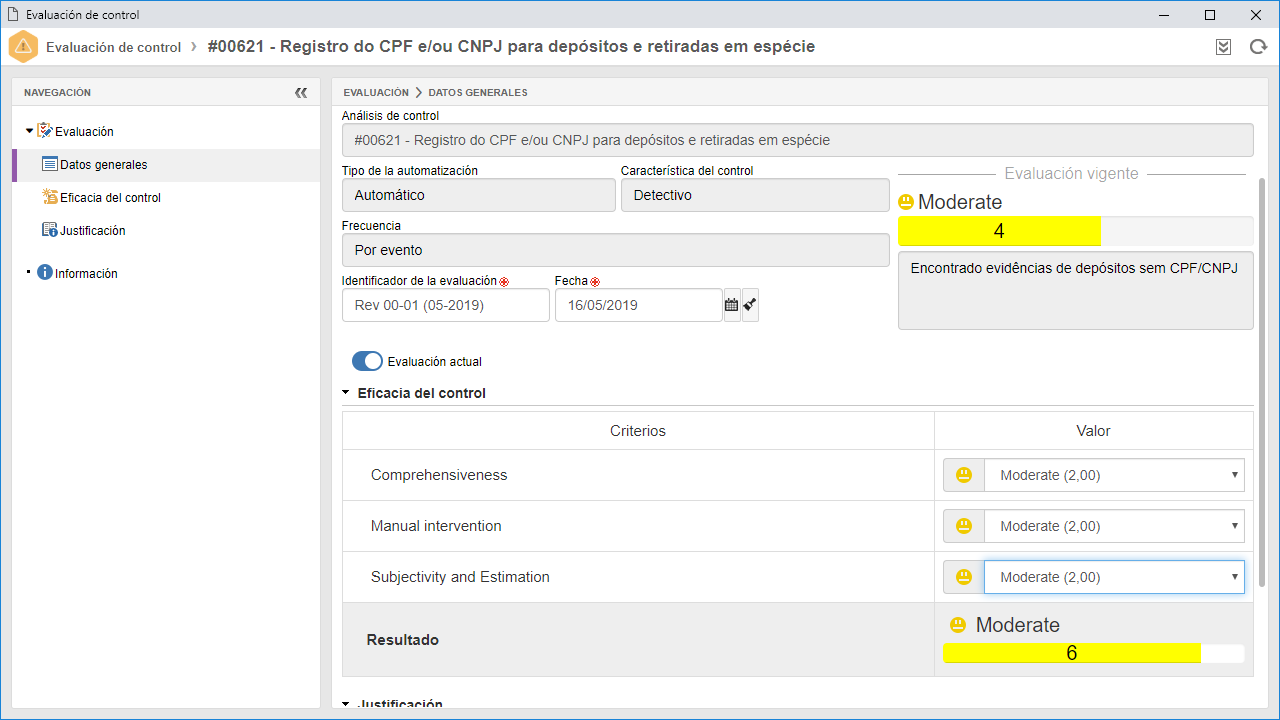Image resolution: width=1280 pixels, height=720 pixels.
Task: Click the refresh icon in header
Action: coord(1258,47)
